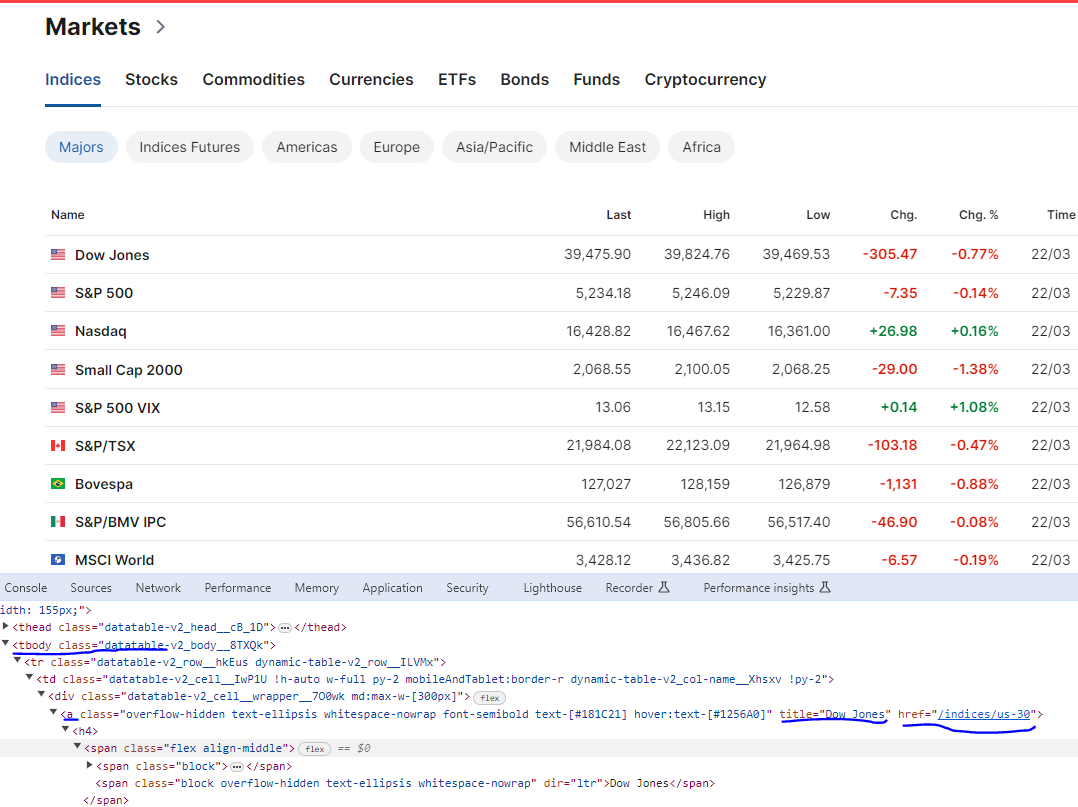Click the Brazilian flag beside Bovespa
Image resolution: width=1078 pixels, height=807 pixels.
(x=58, y=483)
